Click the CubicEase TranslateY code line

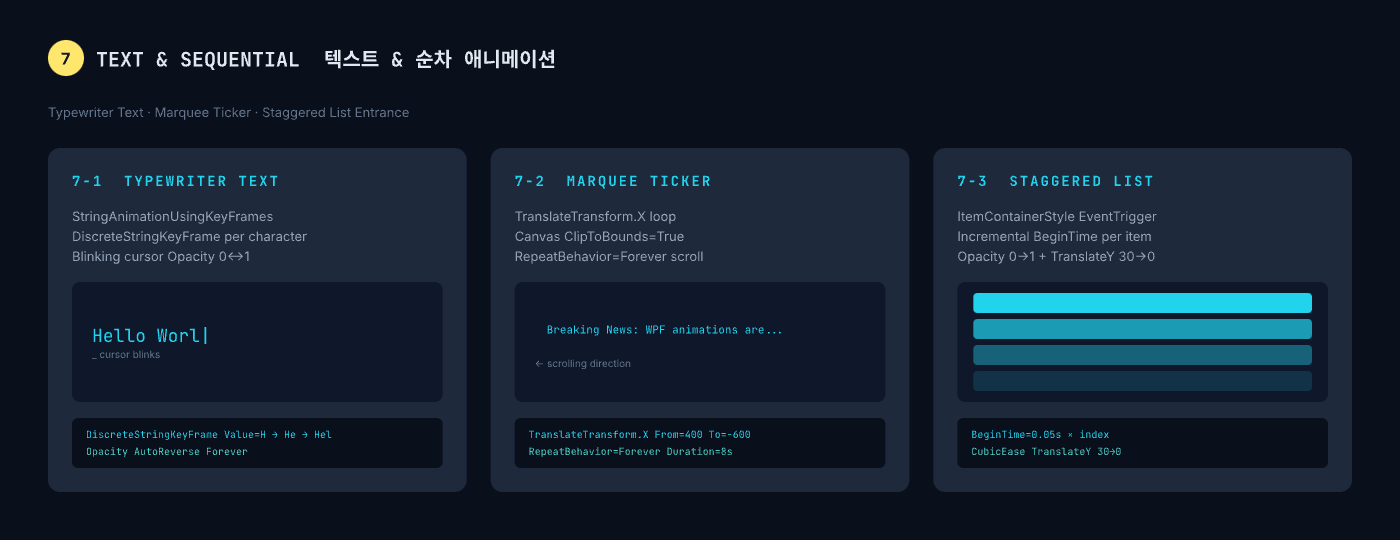(x=1046, y=452)
